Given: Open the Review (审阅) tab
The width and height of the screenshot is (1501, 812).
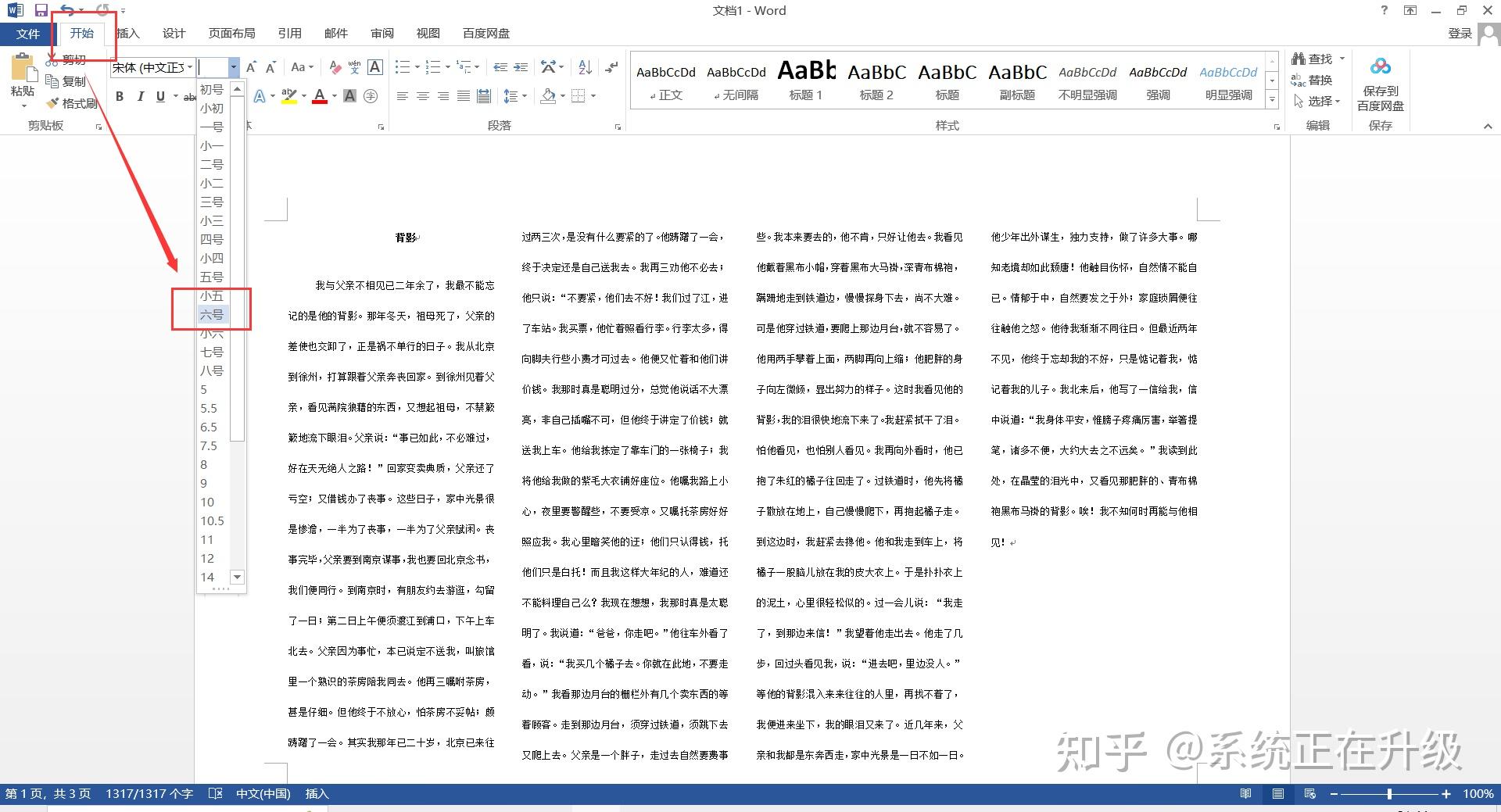Looking at the screenshot, I should tap(382, 33).
